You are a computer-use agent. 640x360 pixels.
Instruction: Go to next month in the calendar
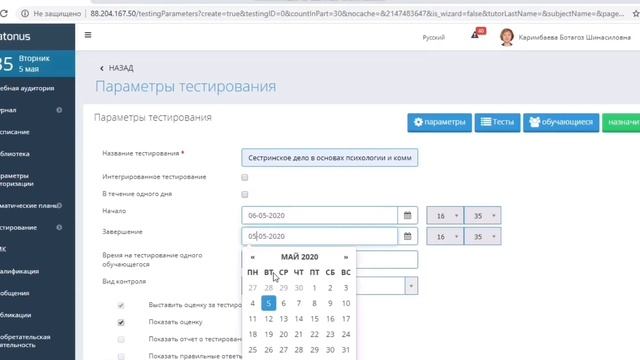[x=346, y=257]
